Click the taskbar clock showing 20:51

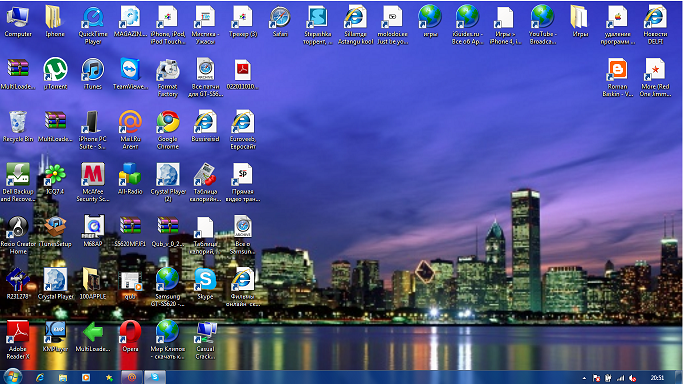pos(657,378)
